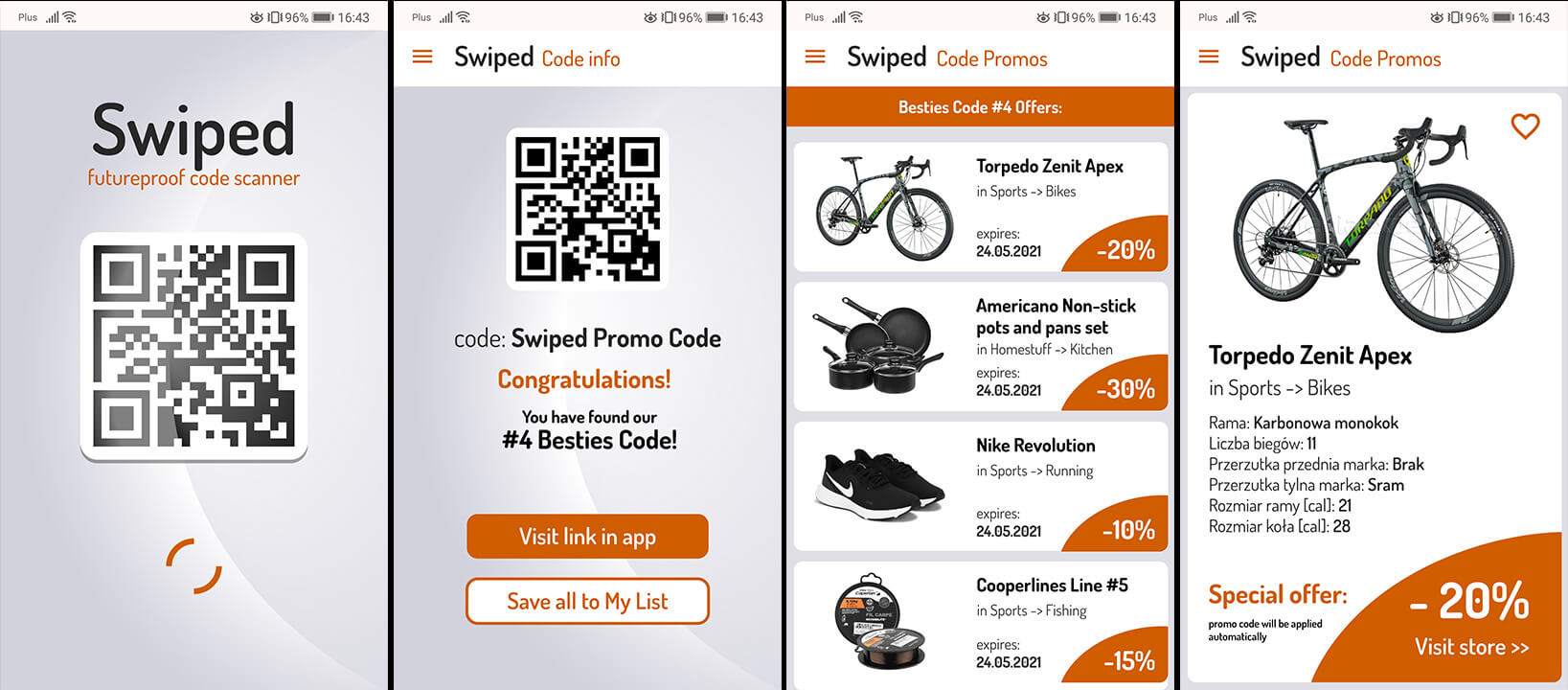This screenshot has height=690, width=1568.
Task: Open the Nike Revolution shoe thumbnail
Action: 878,484
